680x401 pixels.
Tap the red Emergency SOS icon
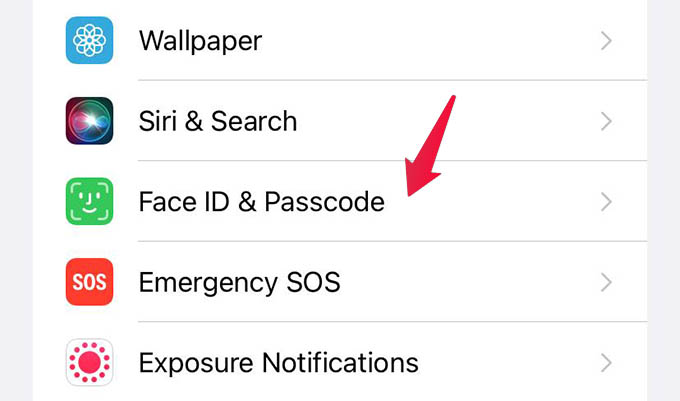89,281
